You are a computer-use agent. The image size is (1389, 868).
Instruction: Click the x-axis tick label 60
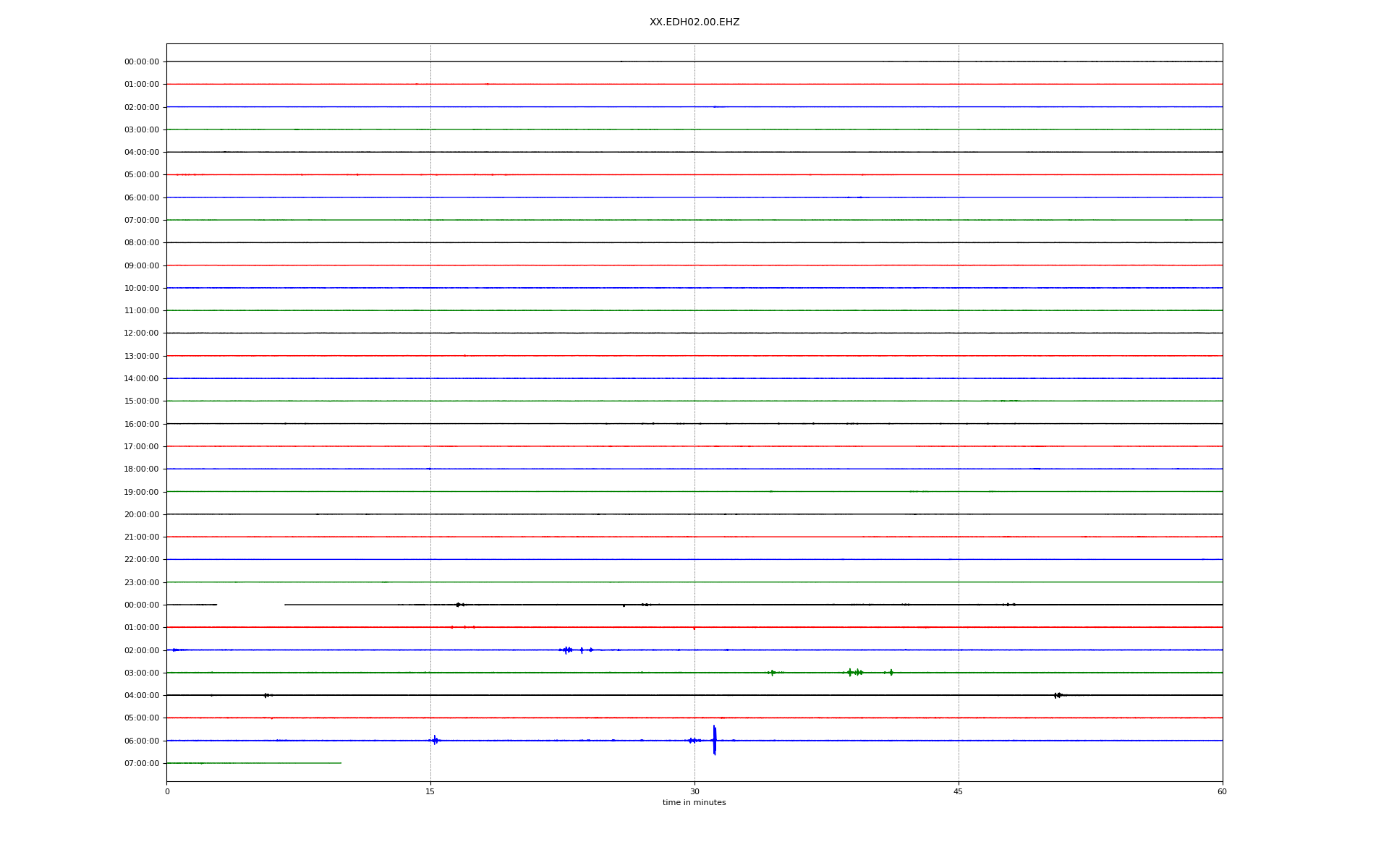[1222, 791]
